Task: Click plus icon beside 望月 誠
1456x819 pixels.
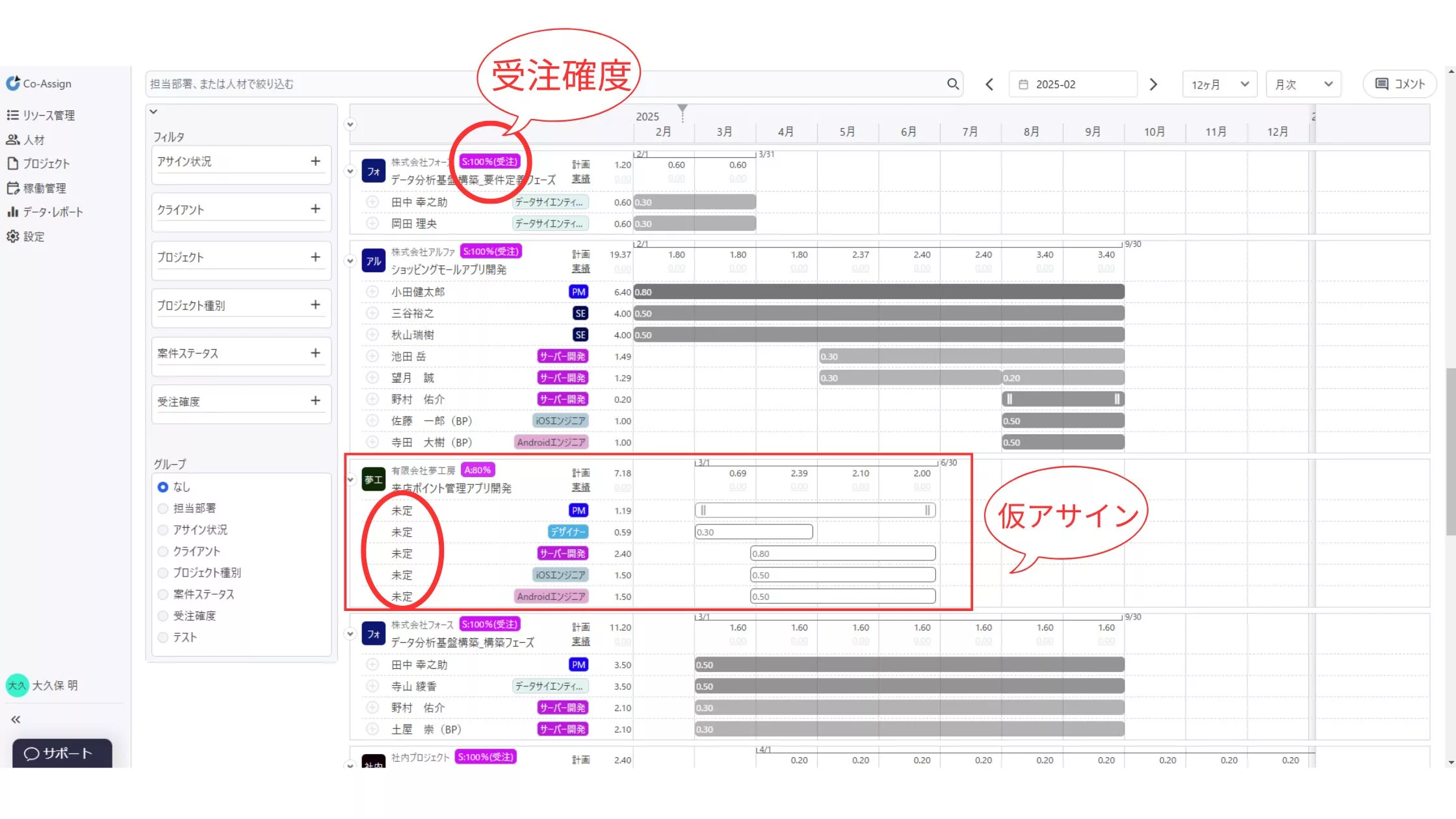Action: pyautogui.click(x=372, y=378)
